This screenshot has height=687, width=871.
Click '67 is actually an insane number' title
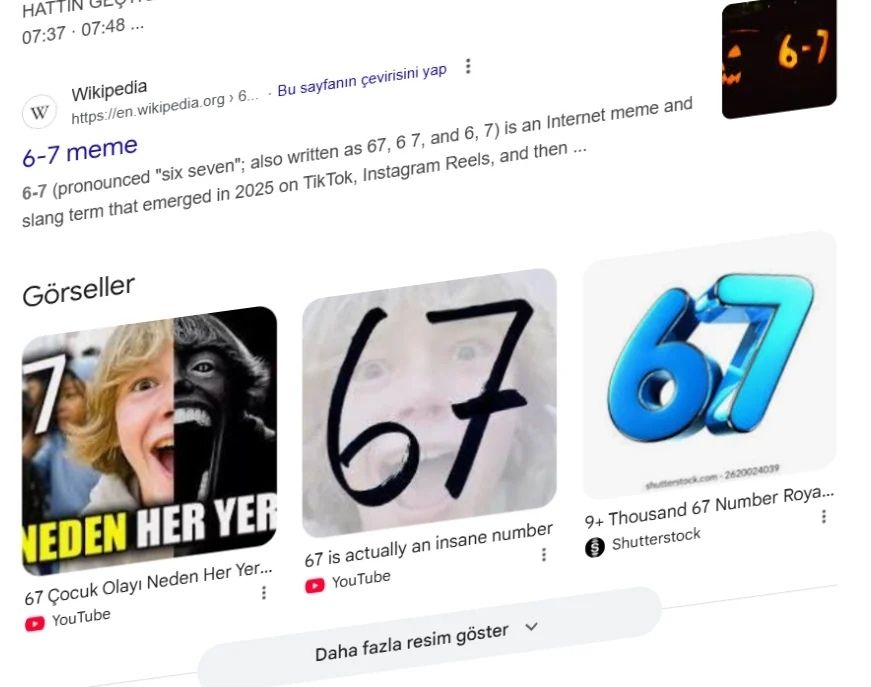point(429,544)
